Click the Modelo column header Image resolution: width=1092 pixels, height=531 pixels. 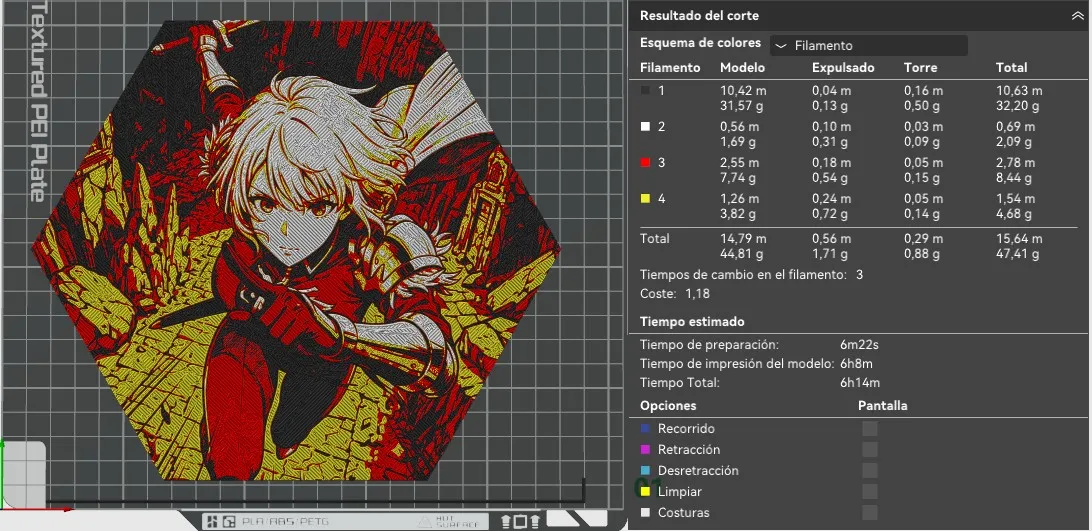click(x=742, y=68)
